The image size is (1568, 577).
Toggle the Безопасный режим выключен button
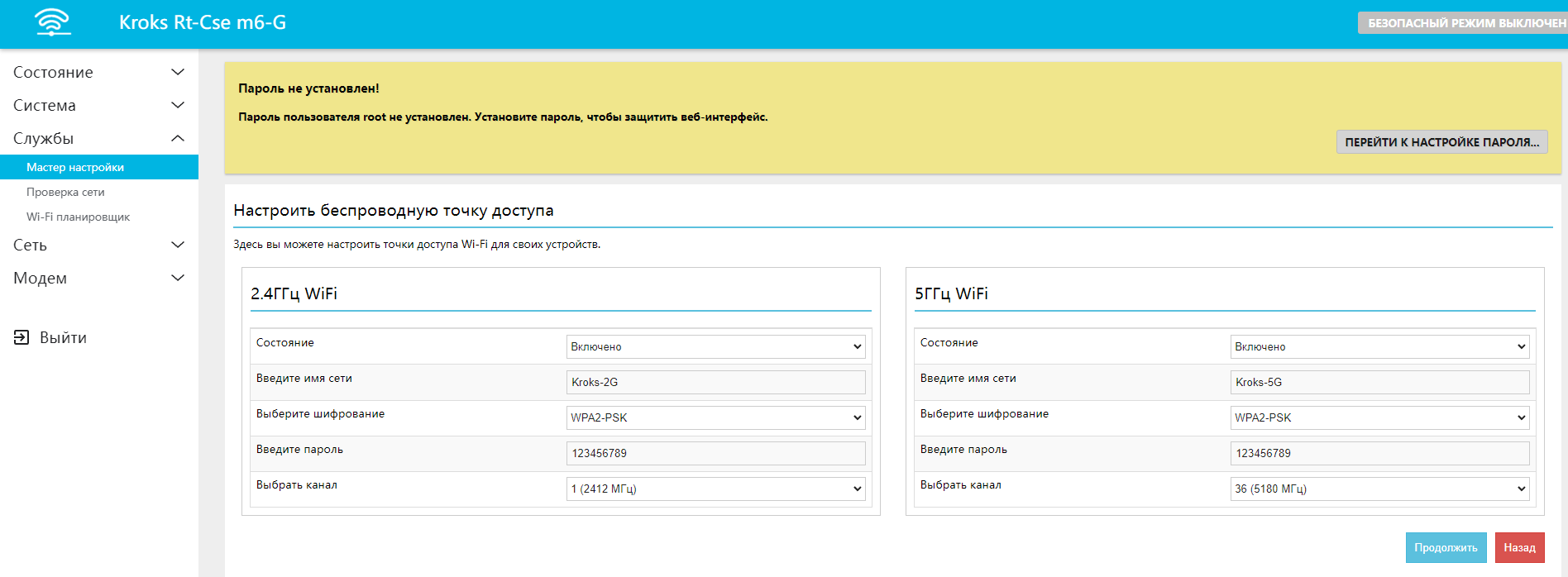click(x=1465, y=23)
